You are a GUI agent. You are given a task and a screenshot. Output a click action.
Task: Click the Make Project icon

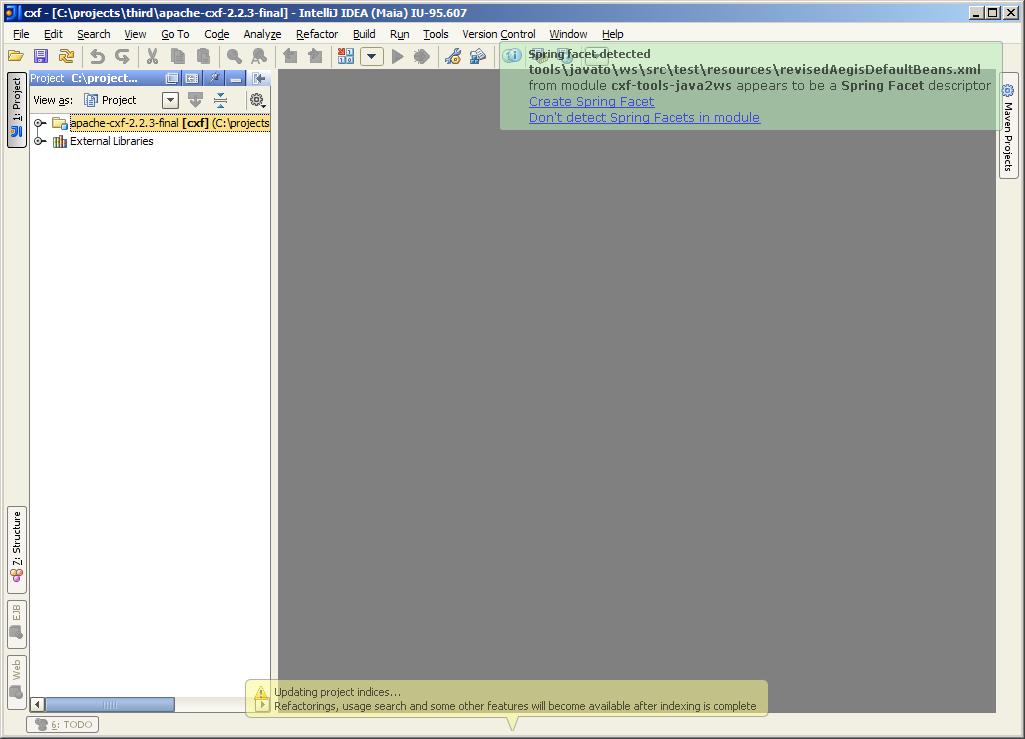(x=346, y=56)
